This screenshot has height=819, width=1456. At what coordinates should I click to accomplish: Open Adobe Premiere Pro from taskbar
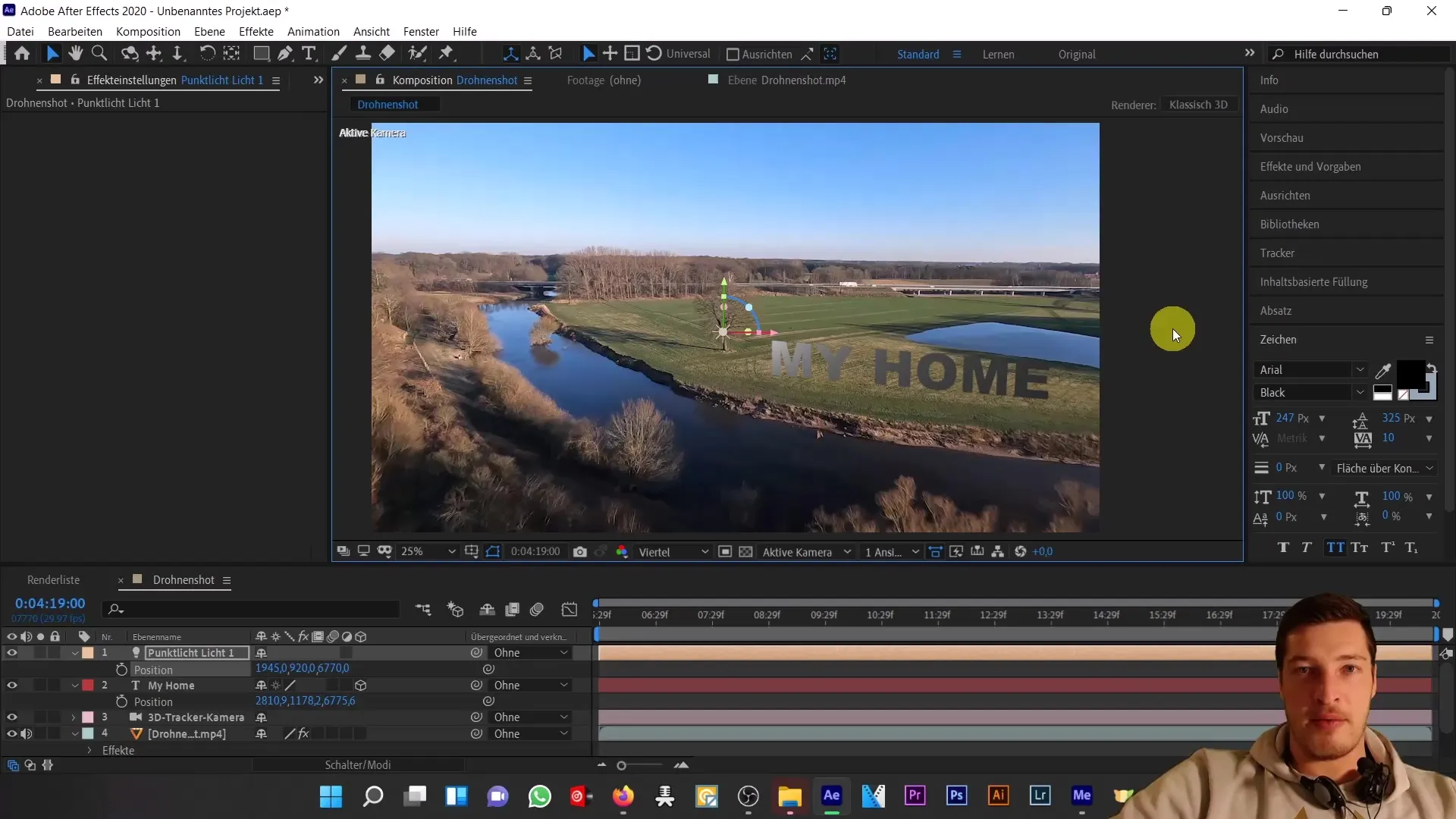tap(915, 795)
